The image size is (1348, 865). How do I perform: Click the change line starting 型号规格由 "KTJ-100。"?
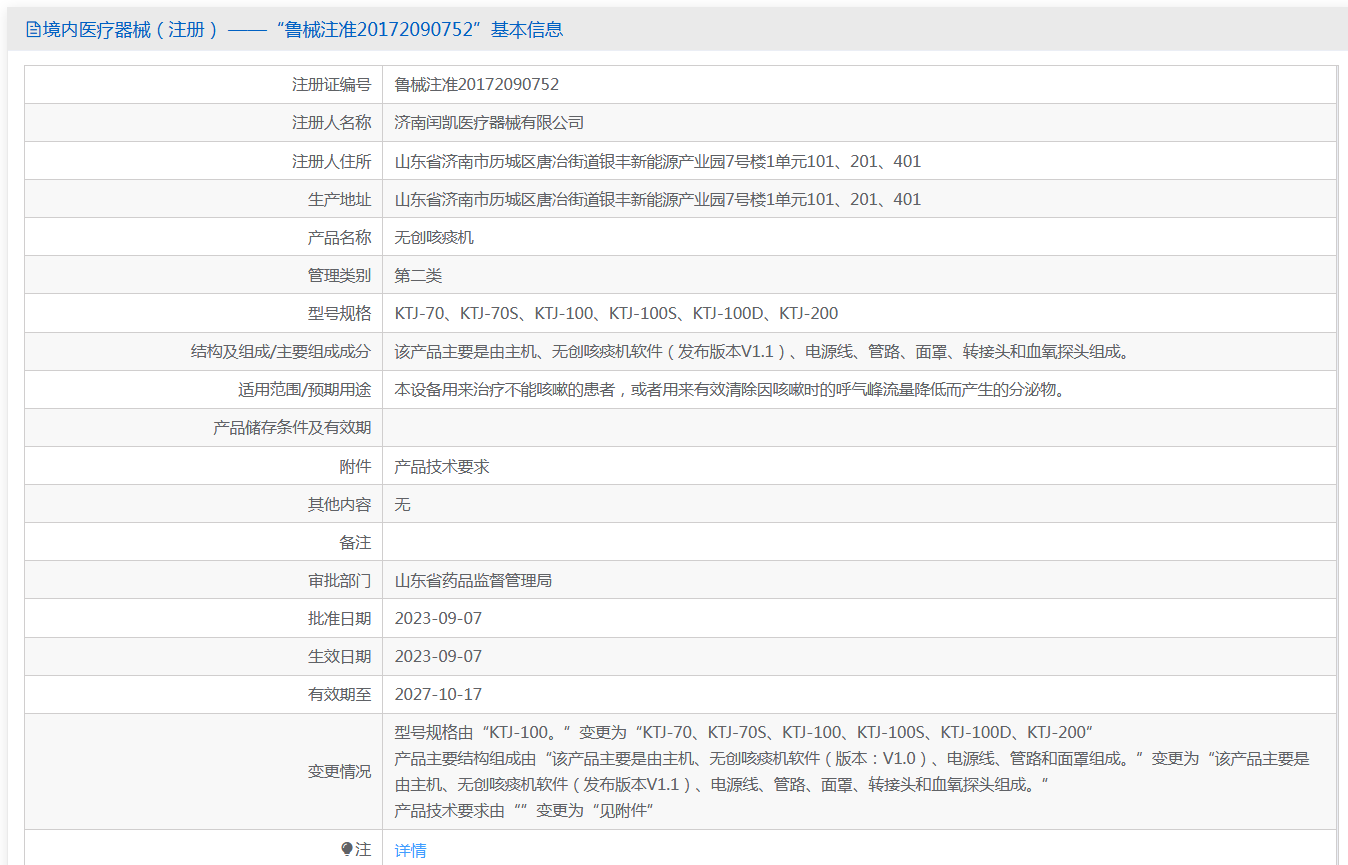tap(744, 732)
